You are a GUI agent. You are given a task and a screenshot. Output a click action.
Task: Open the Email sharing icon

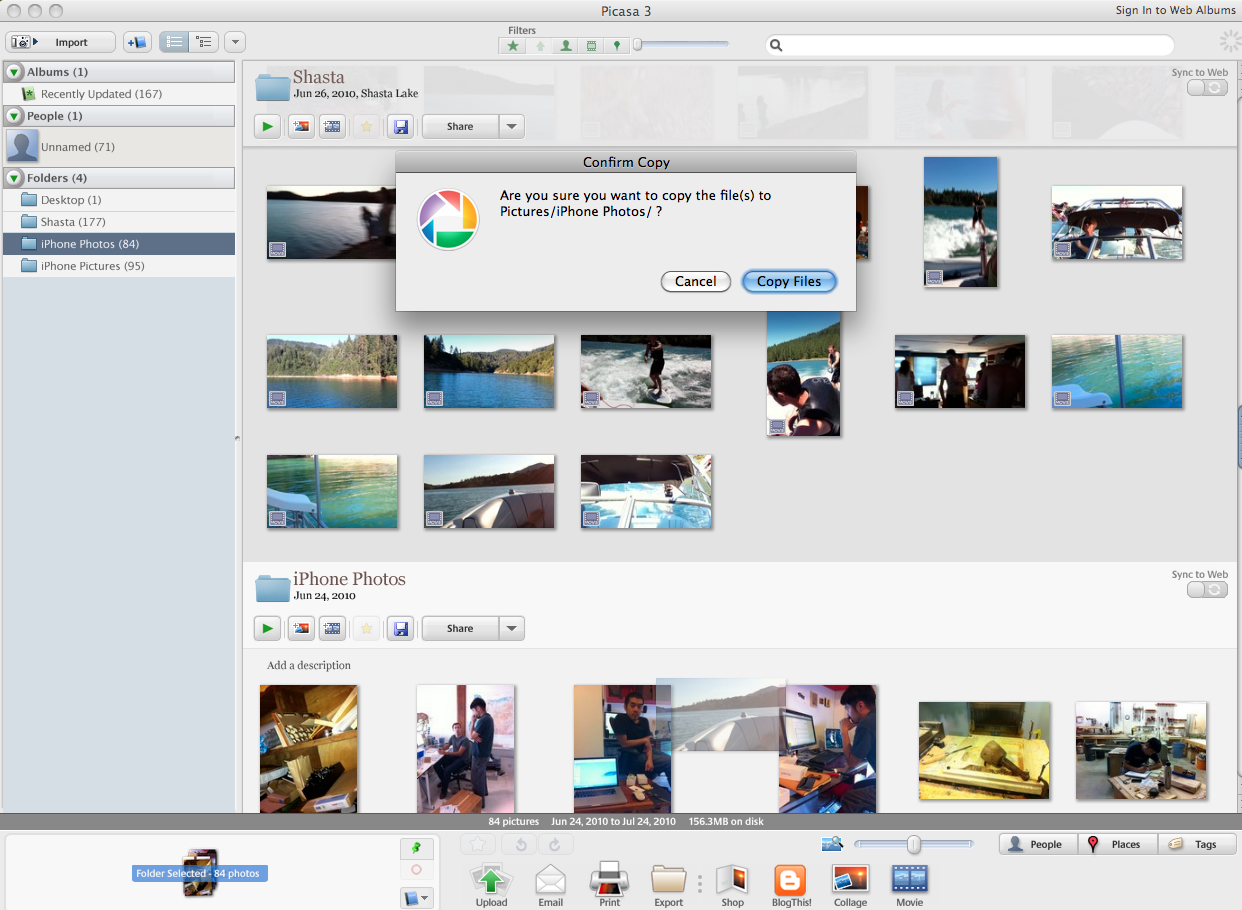[x=550, y=881]
